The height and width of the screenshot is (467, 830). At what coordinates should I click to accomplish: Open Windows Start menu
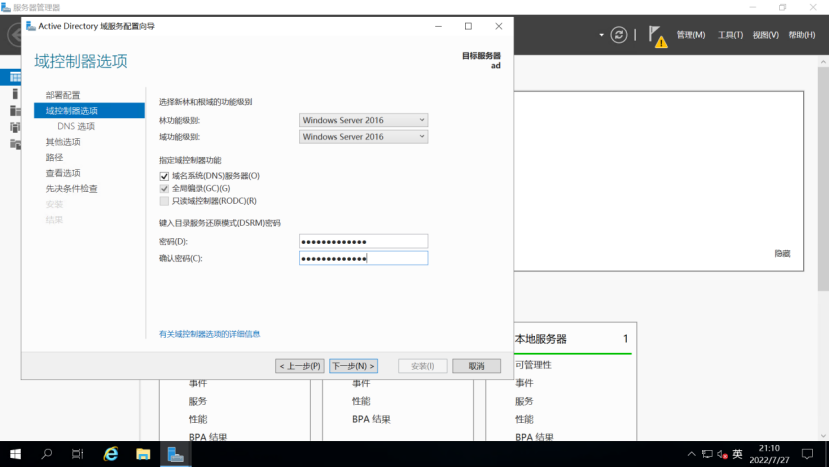click(x=15, y=454)
